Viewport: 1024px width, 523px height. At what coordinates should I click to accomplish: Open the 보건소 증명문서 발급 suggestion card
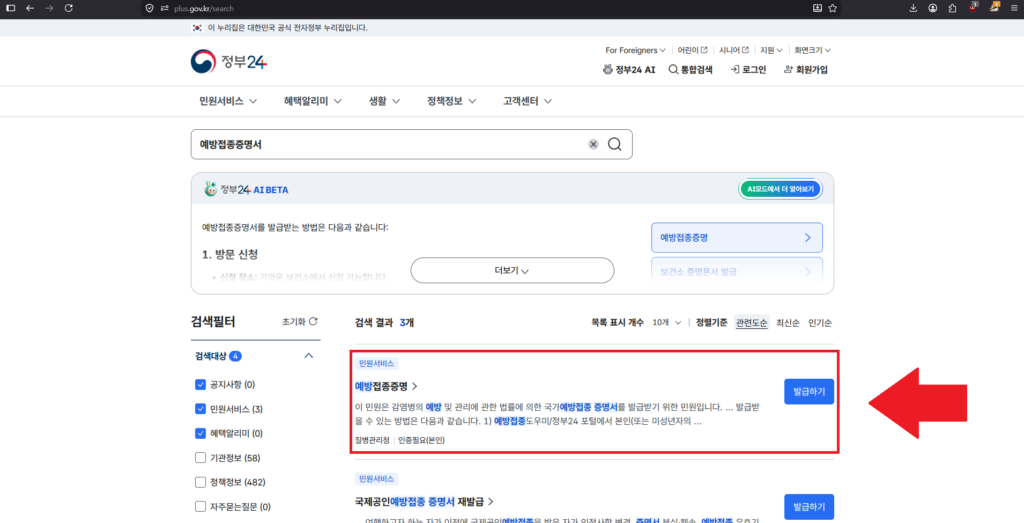[x=737, y=270]
